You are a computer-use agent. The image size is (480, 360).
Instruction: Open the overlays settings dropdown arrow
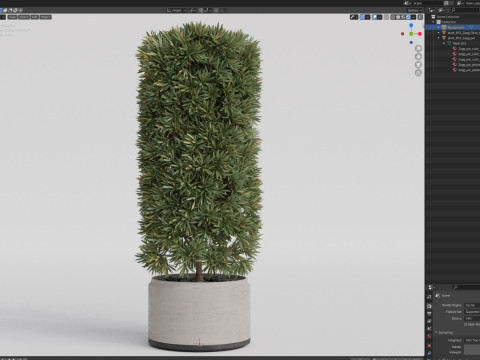[x=379, y=17]
